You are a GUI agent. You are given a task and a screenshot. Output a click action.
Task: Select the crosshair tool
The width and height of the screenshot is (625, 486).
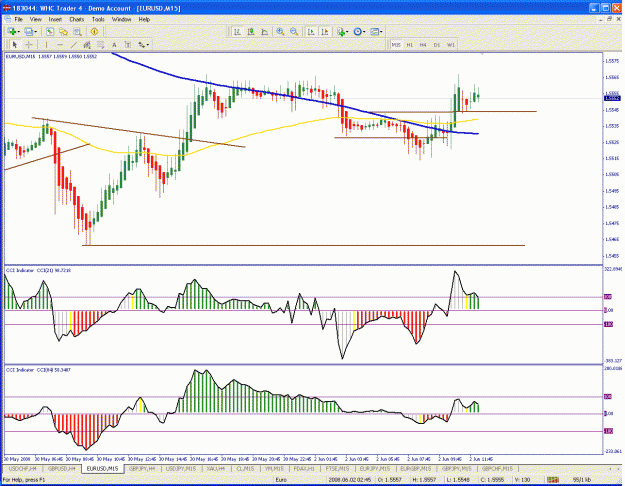pos(29,45)
